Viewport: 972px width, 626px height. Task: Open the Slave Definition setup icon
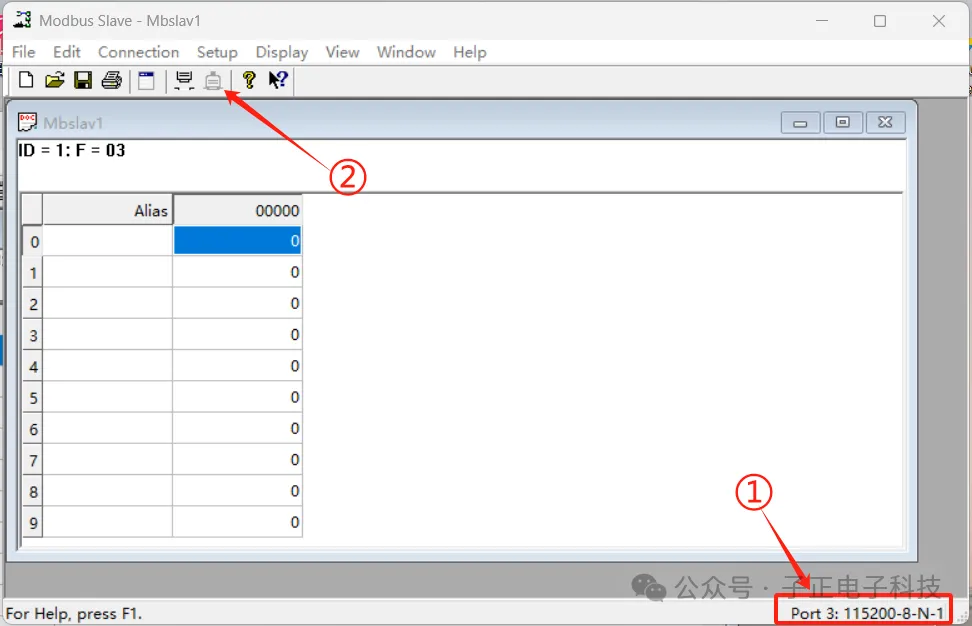145,80
